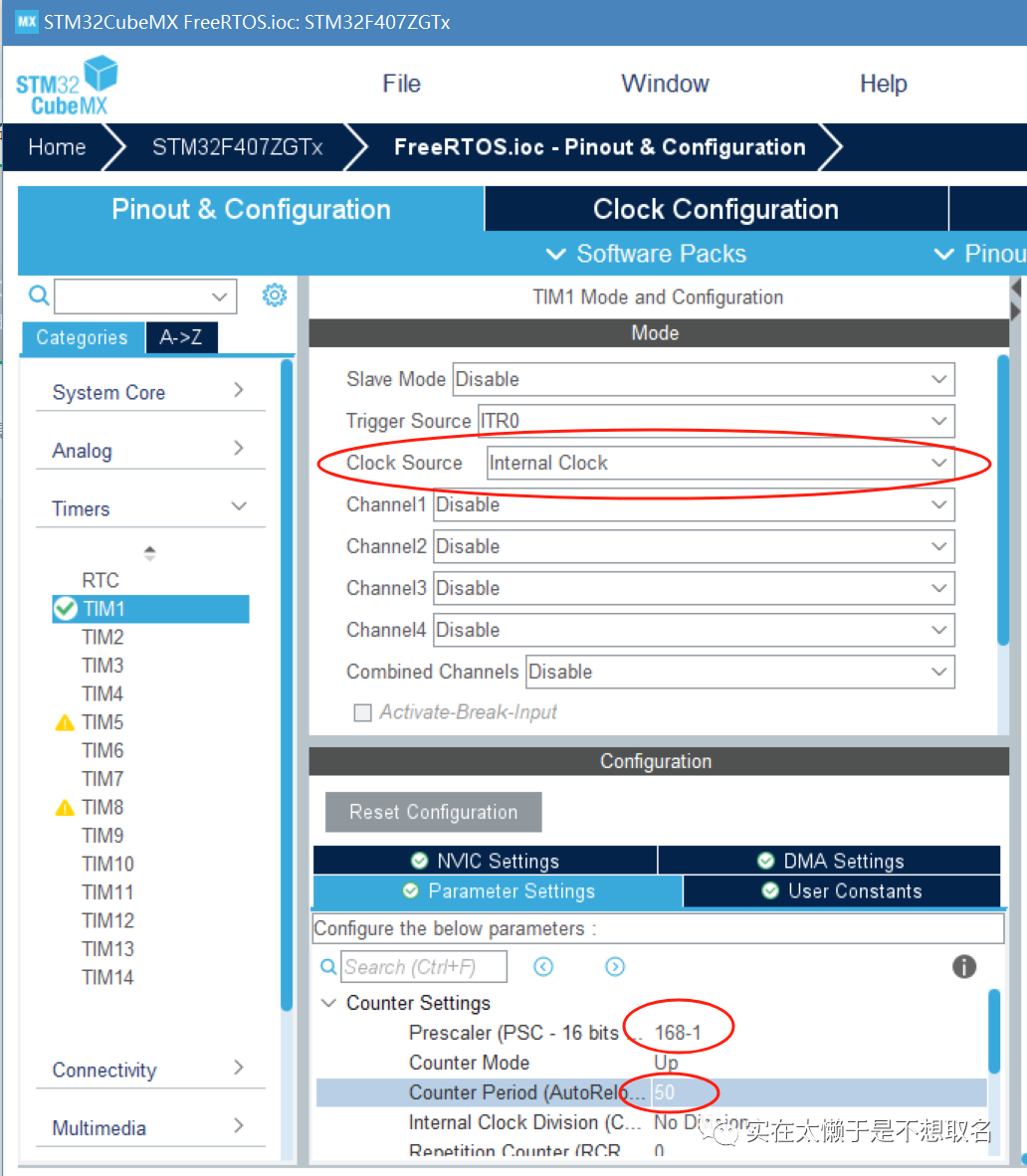Open the Slave Mode dropdown
Viewport: 1027px width, 1176px height.
(x=703, y=379)
